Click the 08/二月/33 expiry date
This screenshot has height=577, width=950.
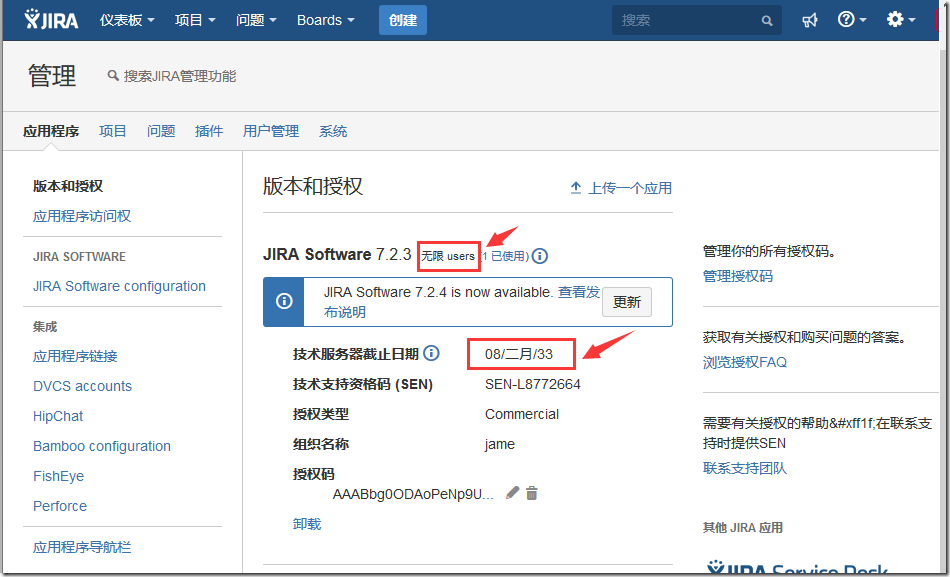pos(519,354)
